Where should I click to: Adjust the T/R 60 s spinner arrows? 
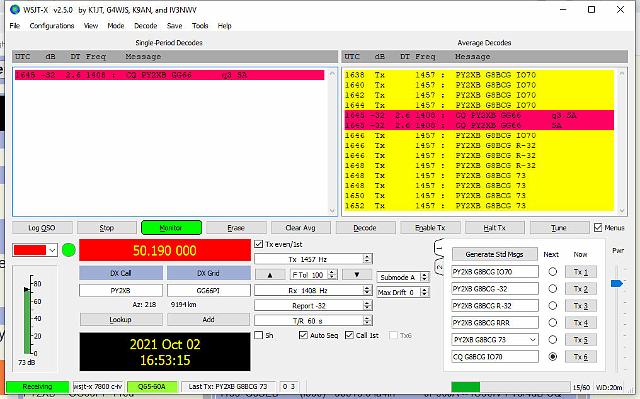tap(367, 321)
